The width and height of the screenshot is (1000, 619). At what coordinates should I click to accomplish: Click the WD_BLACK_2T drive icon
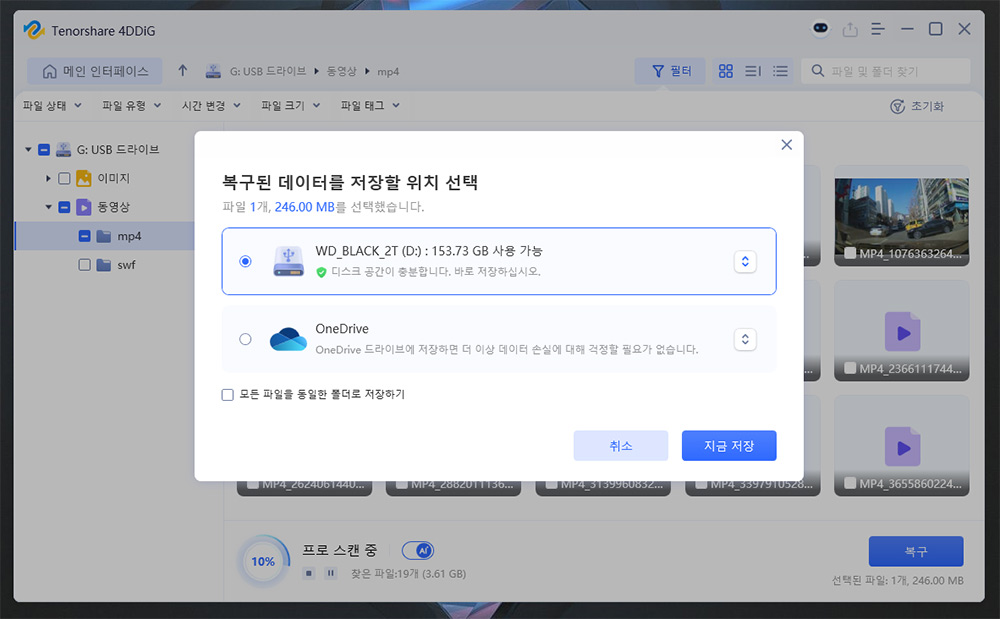289,261
